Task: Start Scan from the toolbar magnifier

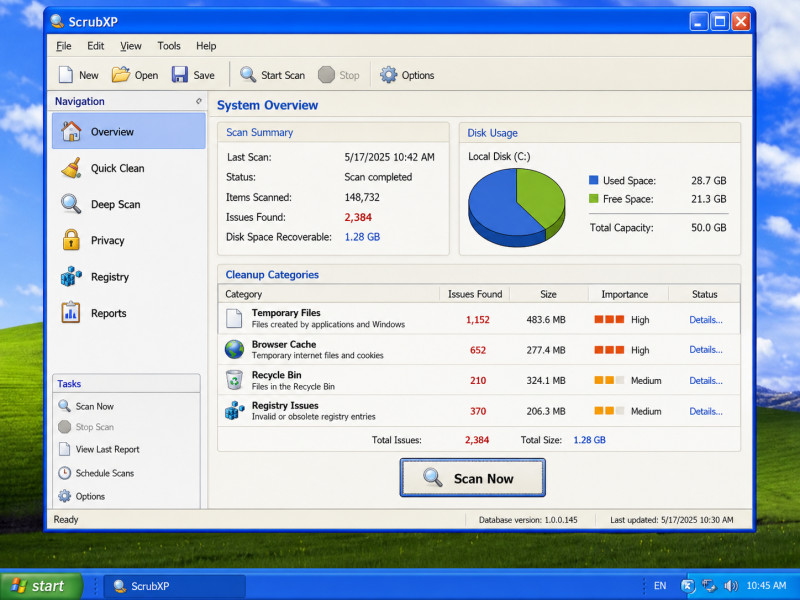Action: [x=248, y=75]
